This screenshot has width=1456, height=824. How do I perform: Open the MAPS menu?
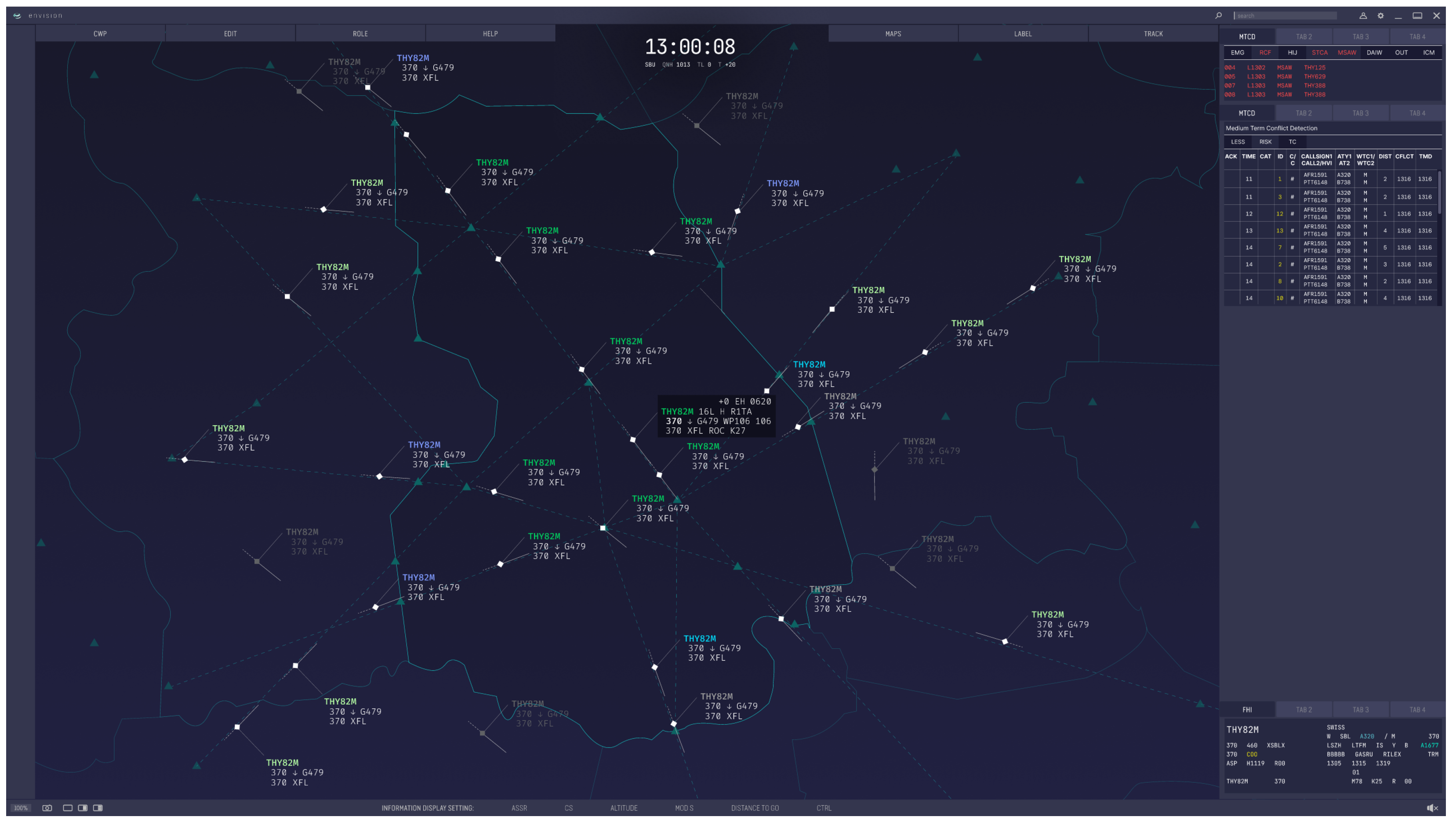pos(893,34)
